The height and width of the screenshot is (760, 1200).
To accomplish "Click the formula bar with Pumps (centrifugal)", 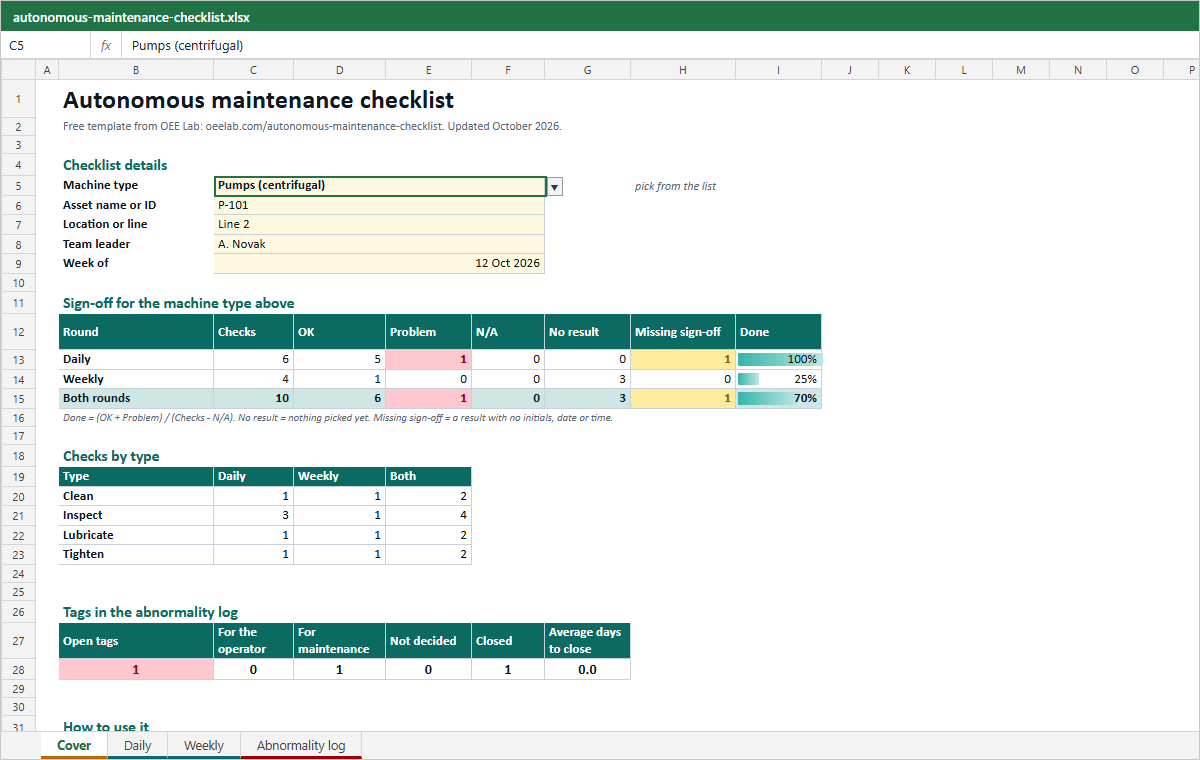I will 659,45.
